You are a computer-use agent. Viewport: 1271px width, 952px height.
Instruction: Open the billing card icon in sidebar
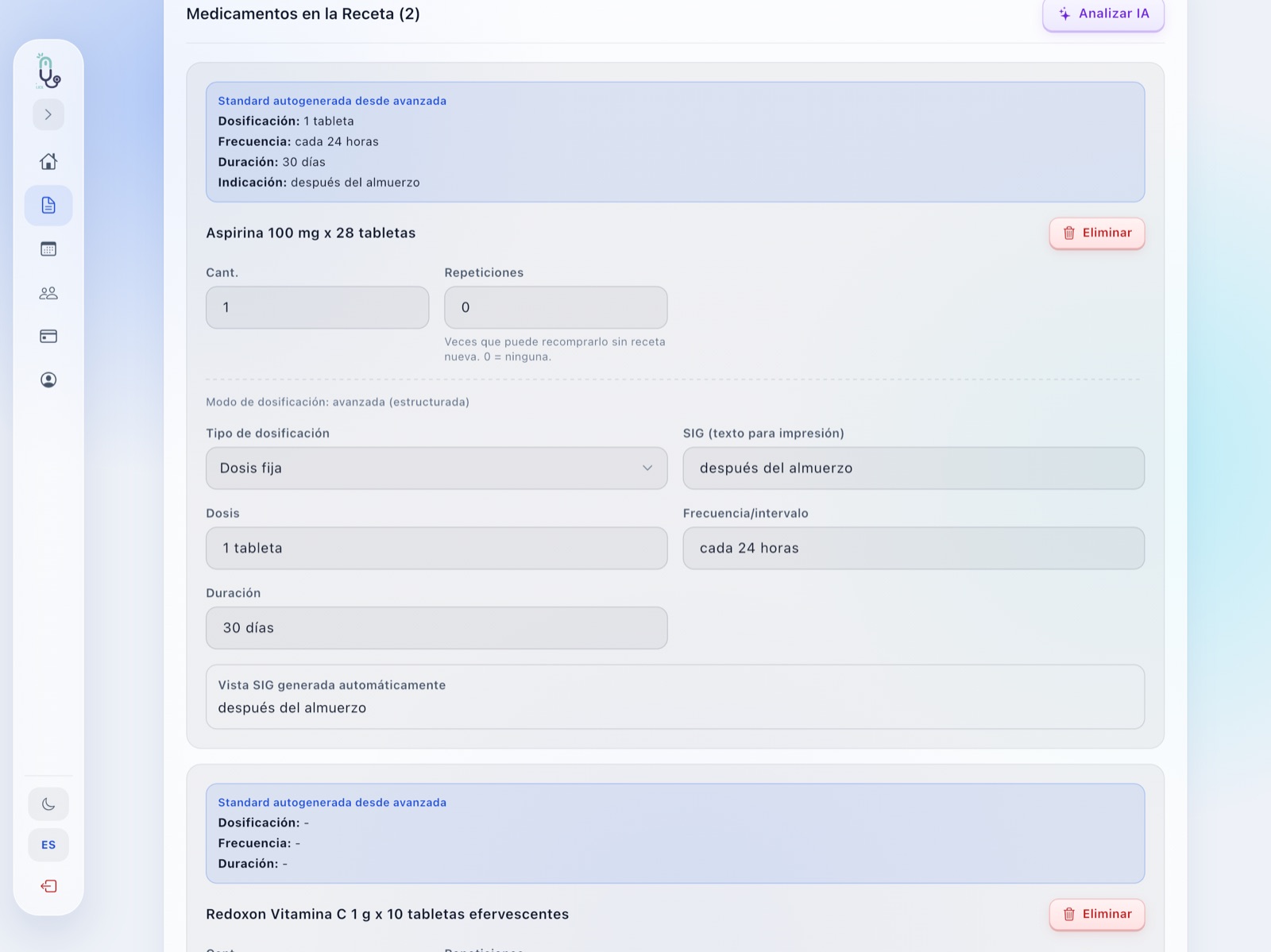click(48, 337)
